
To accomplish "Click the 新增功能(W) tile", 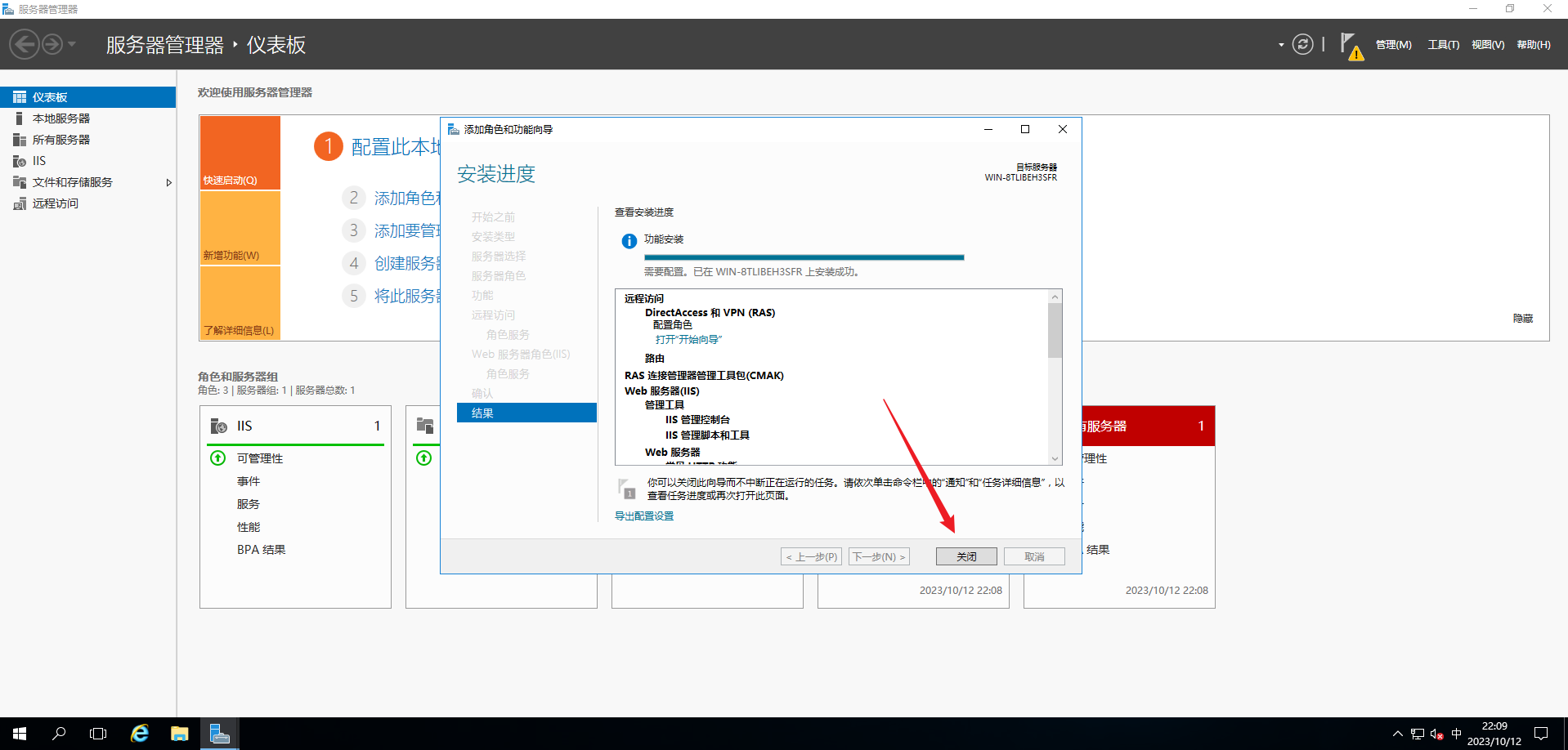I will [240, 228].
